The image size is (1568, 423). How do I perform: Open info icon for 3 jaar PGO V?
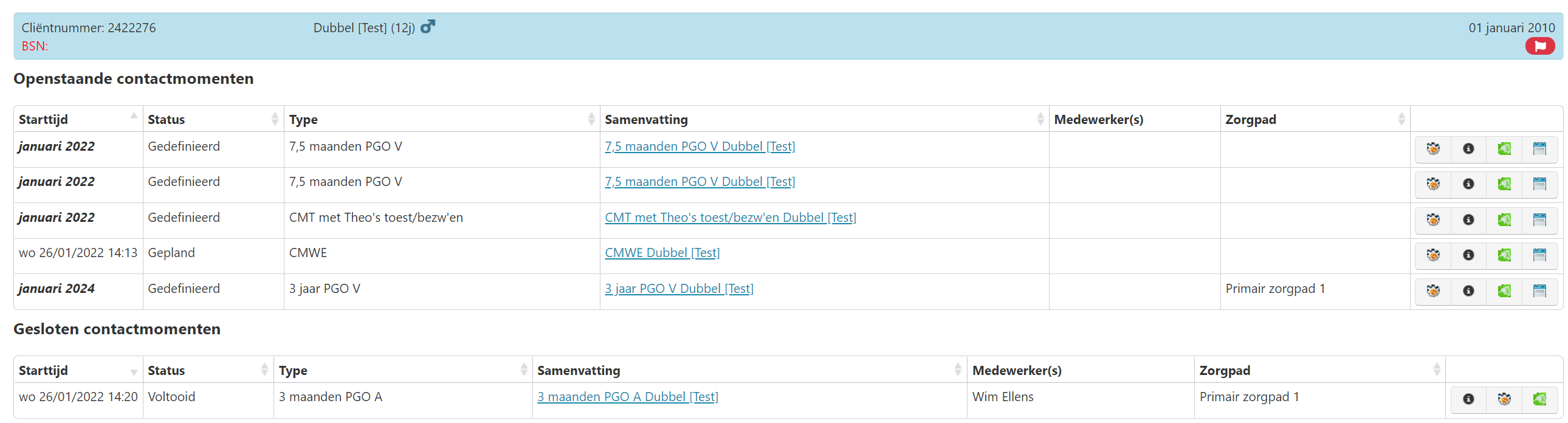coord(1468,291)
